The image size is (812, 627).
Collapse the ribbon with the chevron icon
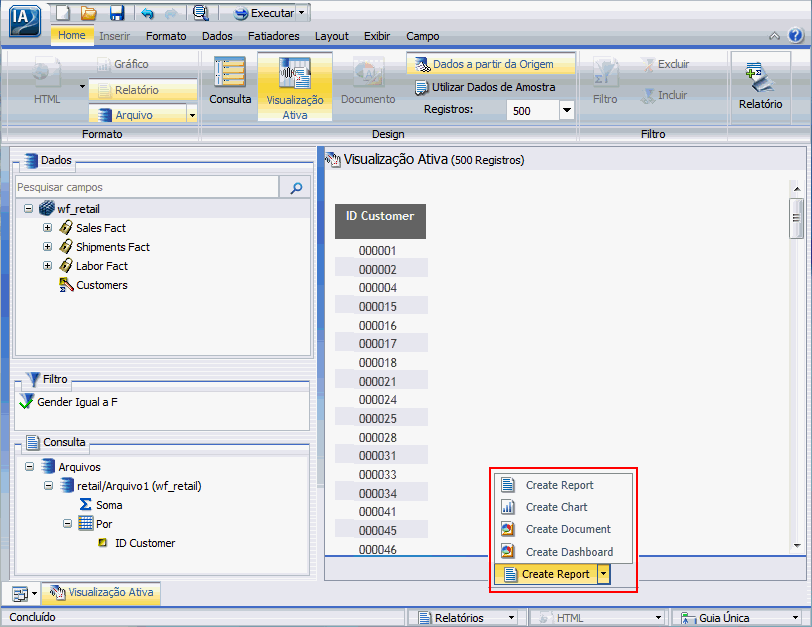coord(774,36)
